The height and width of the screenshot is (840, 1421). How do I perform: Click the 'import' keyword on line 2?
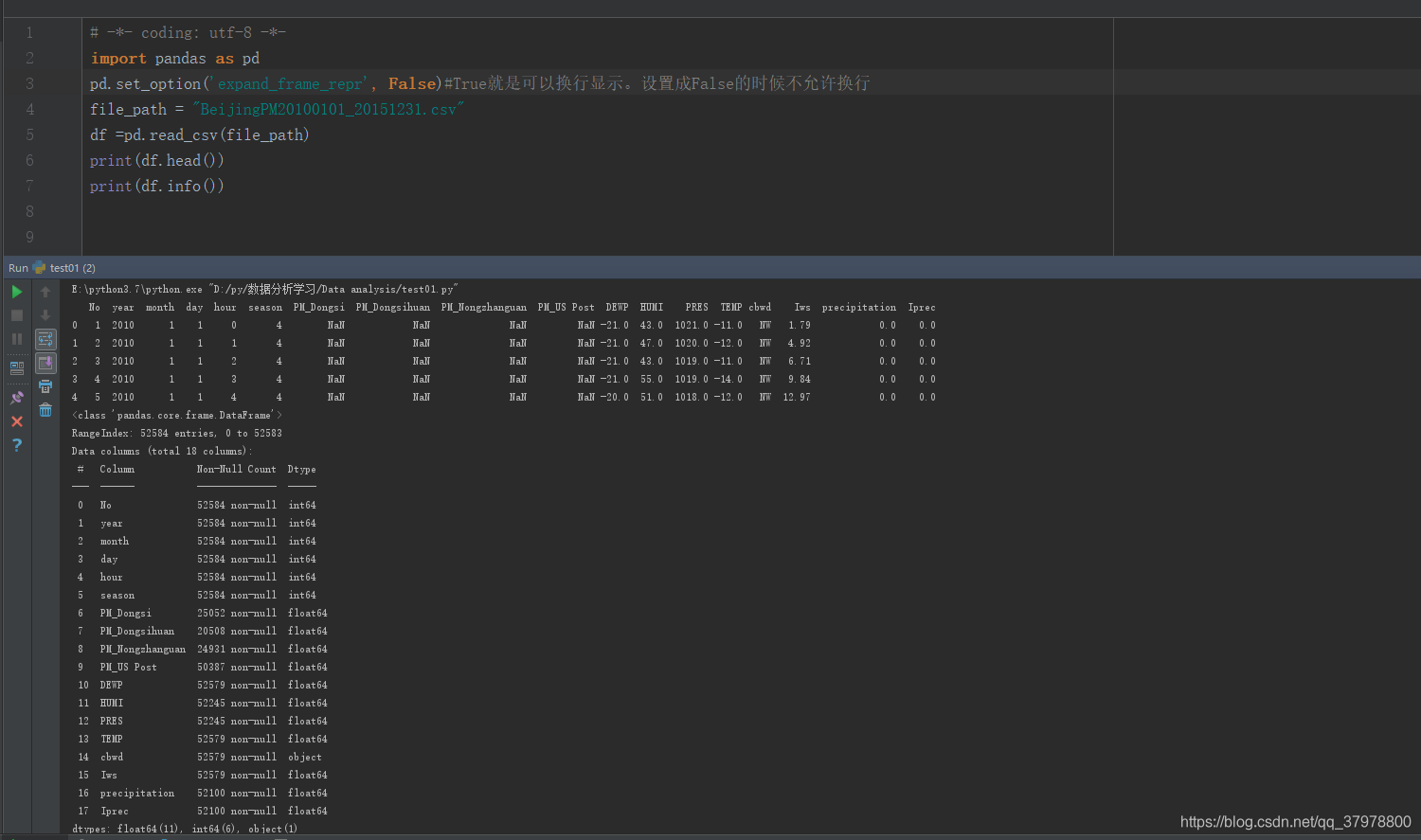[118, 59]
